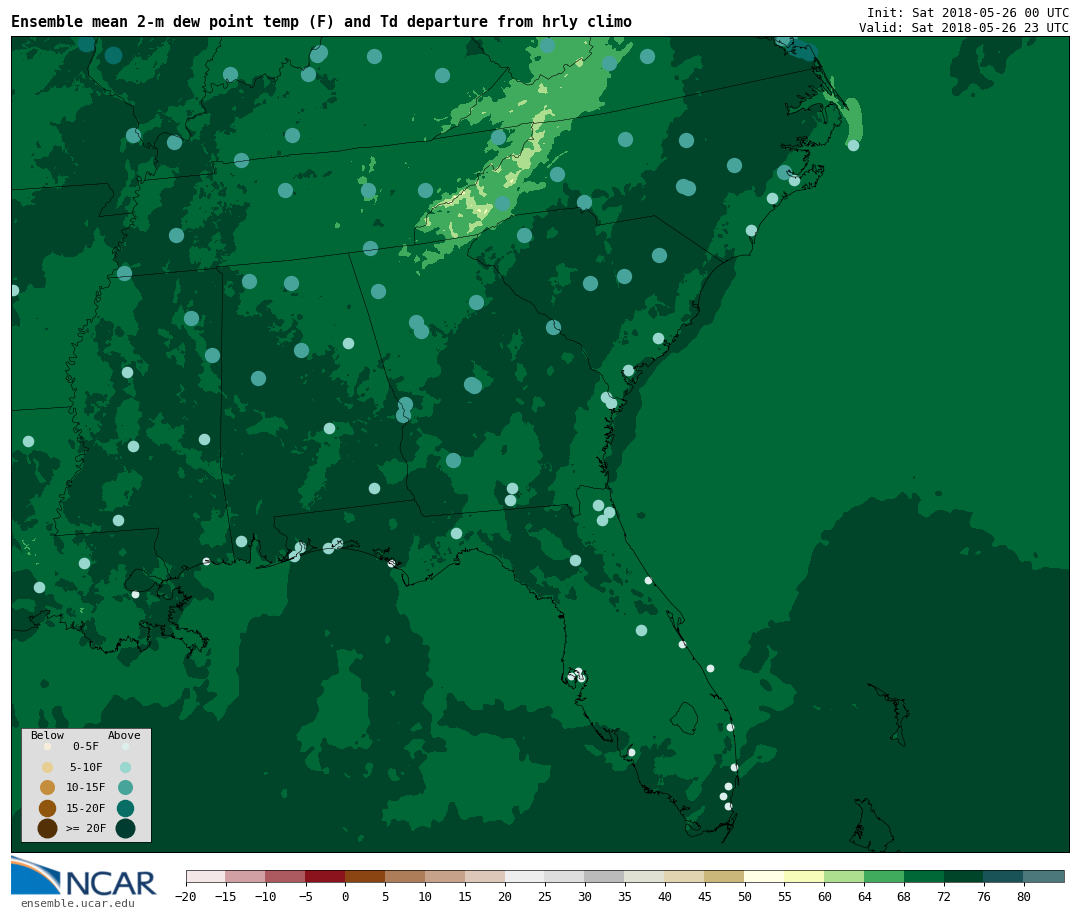Click the NCAR logo
The height and width of the screenshot is (915, 1080).
pos(83,876)
